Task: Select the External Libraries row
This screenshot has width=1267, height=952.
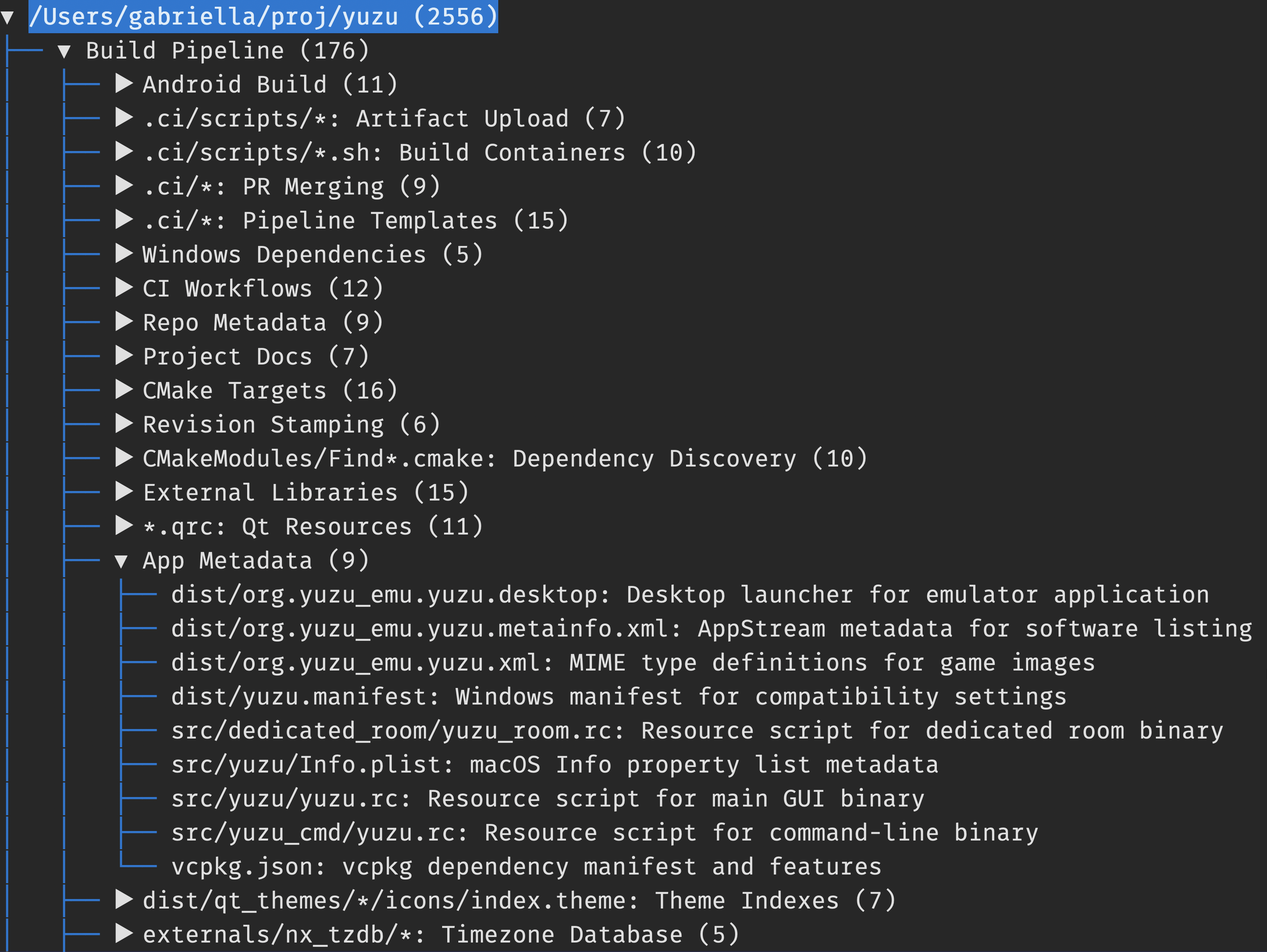Action: point(305,493)
